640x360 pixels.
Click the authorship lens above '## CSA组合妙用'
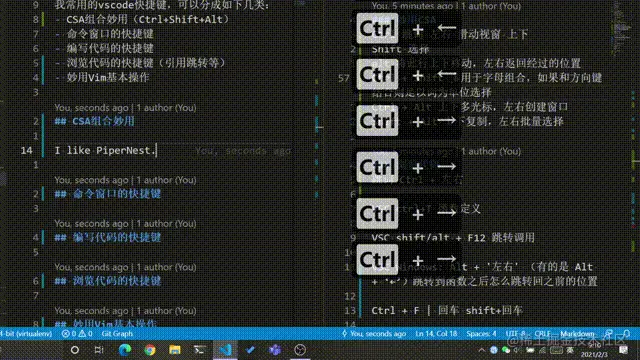pos(125,108)
